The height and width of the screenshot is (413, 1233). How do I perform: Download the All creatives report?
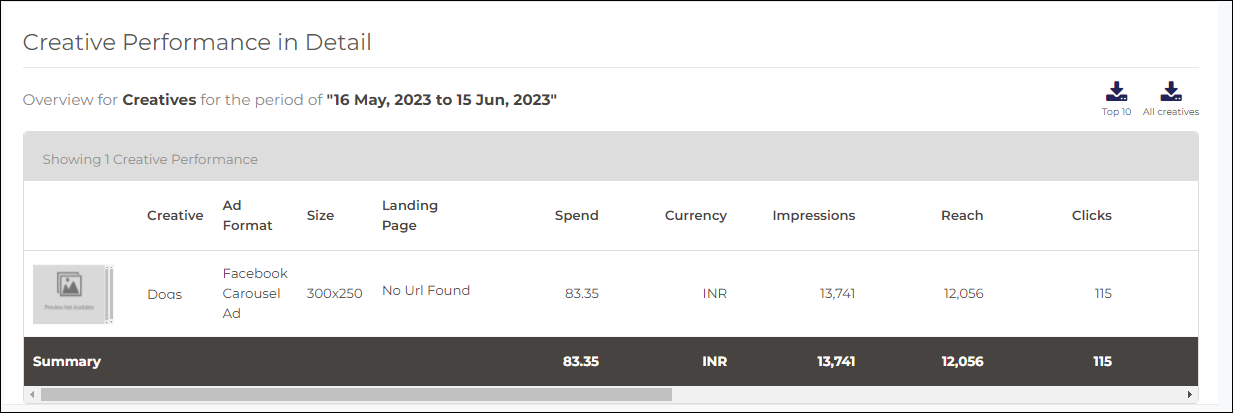1171,99
